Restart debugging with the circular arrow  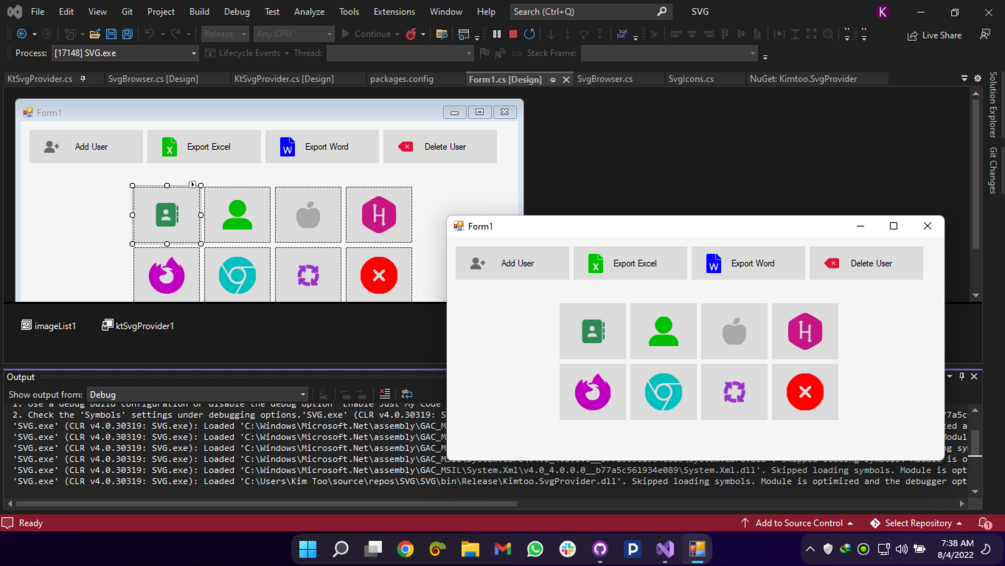pyautogui.click(x=529, y=34)
